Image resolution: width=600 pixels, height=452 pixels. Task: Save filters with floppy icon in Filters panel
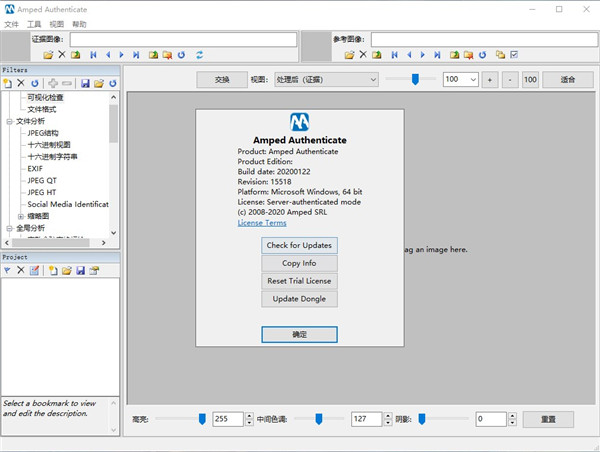pyautogui.click(x=85, y=83)
